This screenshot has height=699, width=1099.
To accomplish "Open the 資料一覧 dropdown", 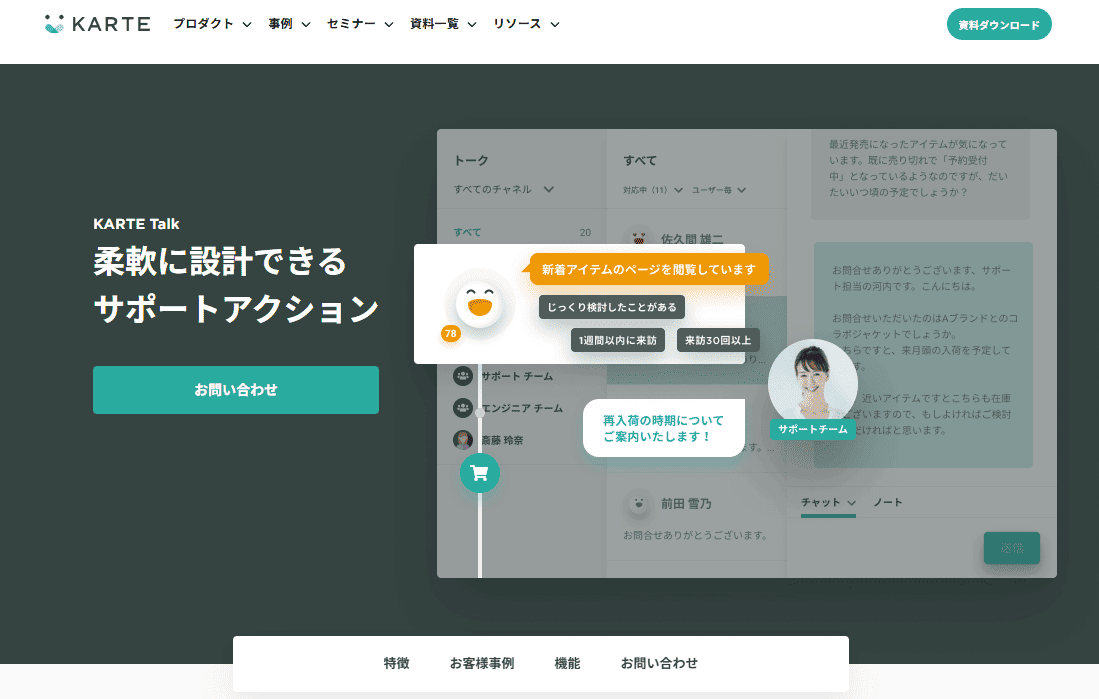I will 443,24.
